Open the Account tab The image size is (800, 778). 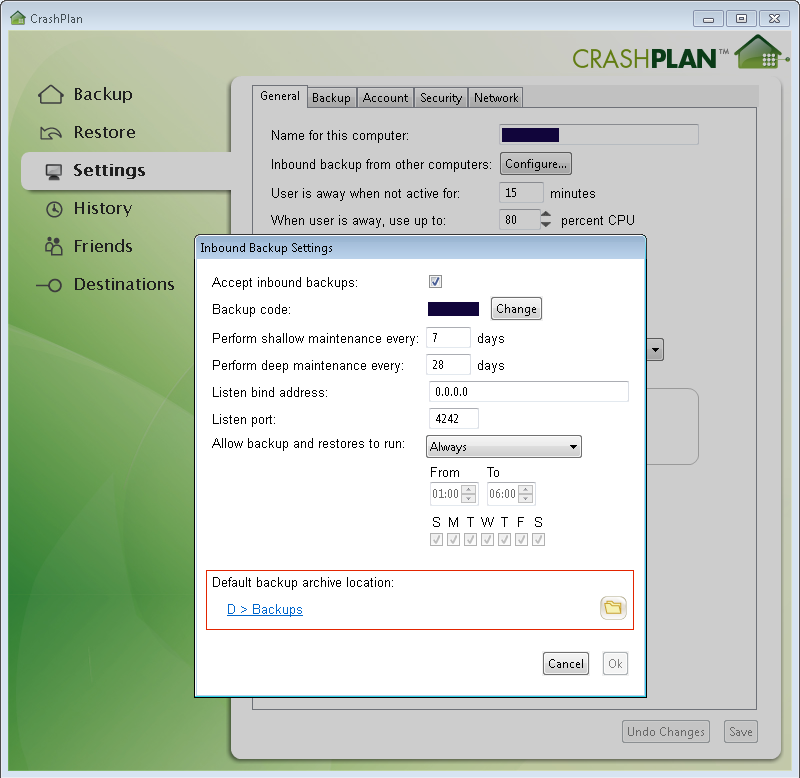coord(385,98)
